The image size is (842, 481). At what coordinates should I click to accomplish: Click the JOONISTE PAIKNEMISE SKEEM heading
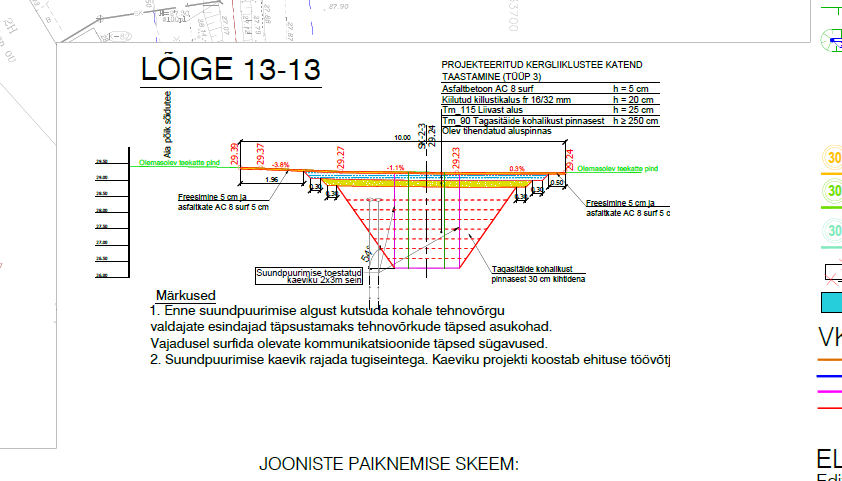click(389, 464)
